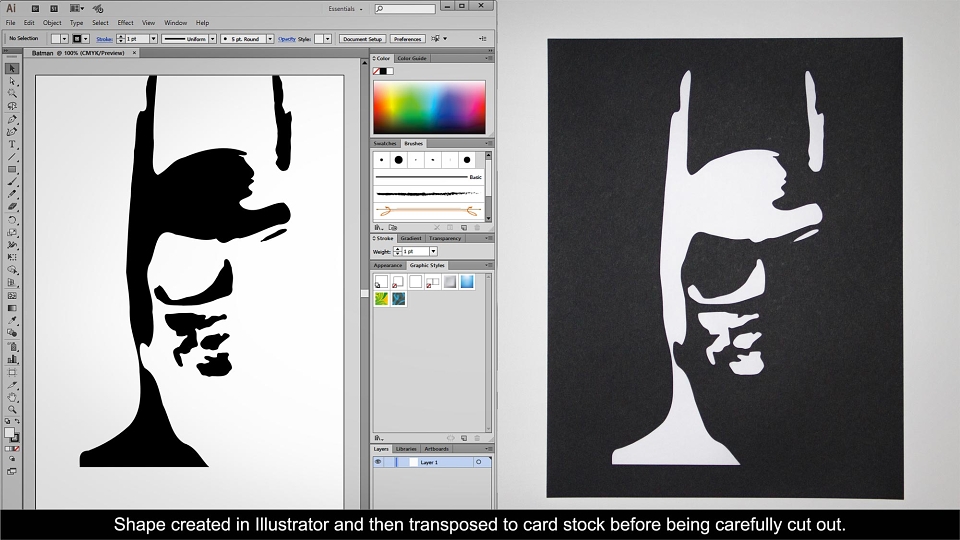Open the Style dropdown in control bar
The width and height of the screenshot is (960, 540).
tap(328, 39)
